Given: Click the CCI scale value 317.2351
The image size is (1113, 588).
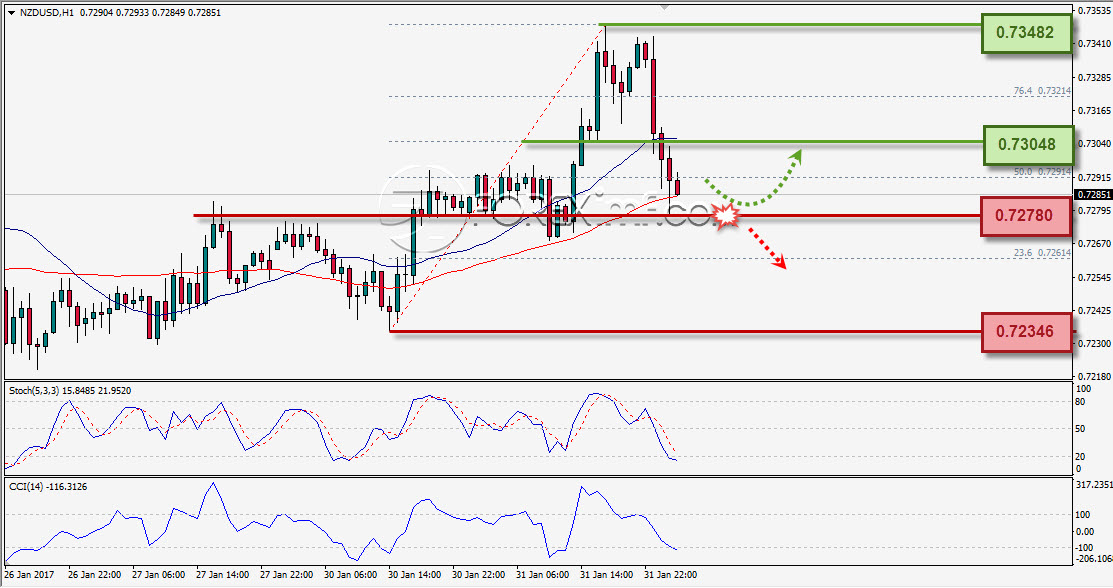Looking at the screenshot, I should click(1094, 485).
